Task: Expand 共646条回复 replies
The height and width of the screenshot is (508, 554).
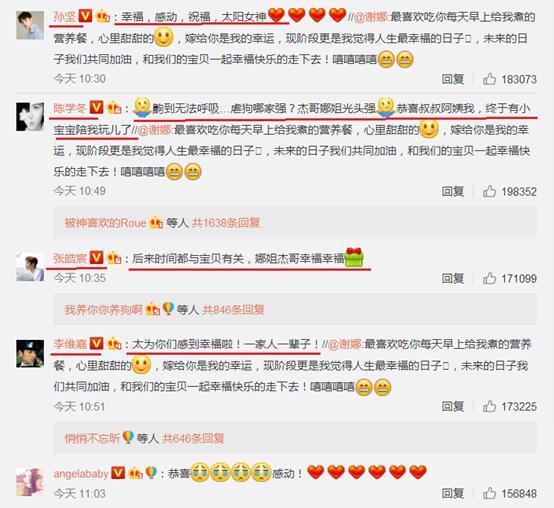Action: point(193,438)
